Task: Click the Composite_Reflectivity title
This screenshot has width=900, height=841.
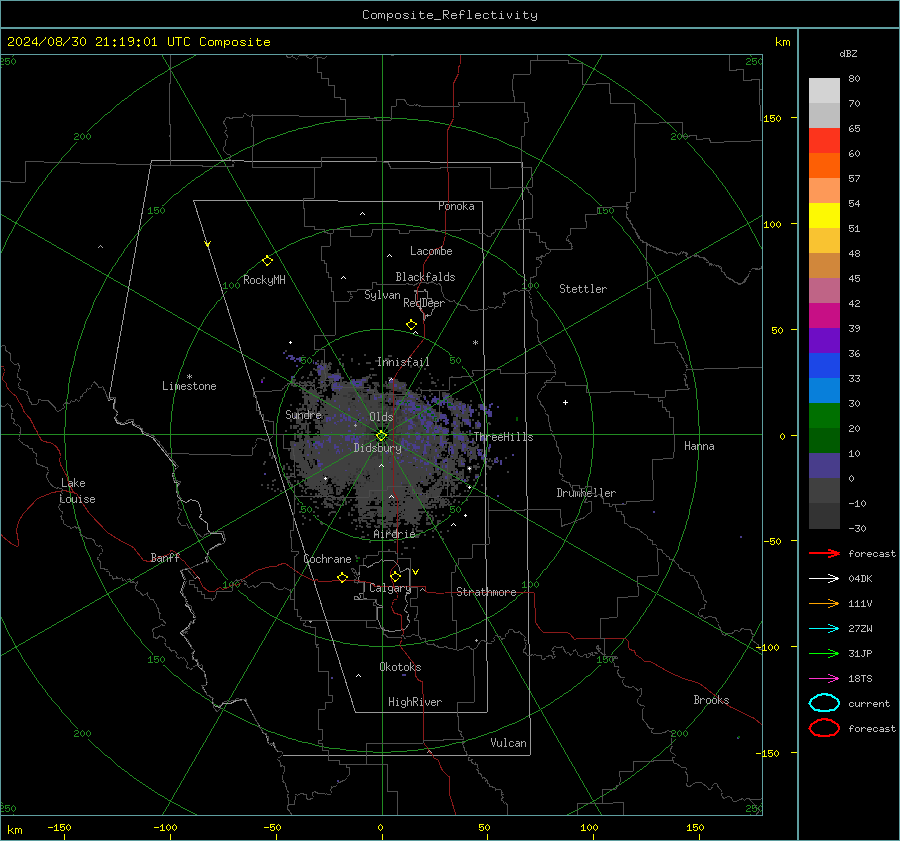Action: click(x=450, y=15)
